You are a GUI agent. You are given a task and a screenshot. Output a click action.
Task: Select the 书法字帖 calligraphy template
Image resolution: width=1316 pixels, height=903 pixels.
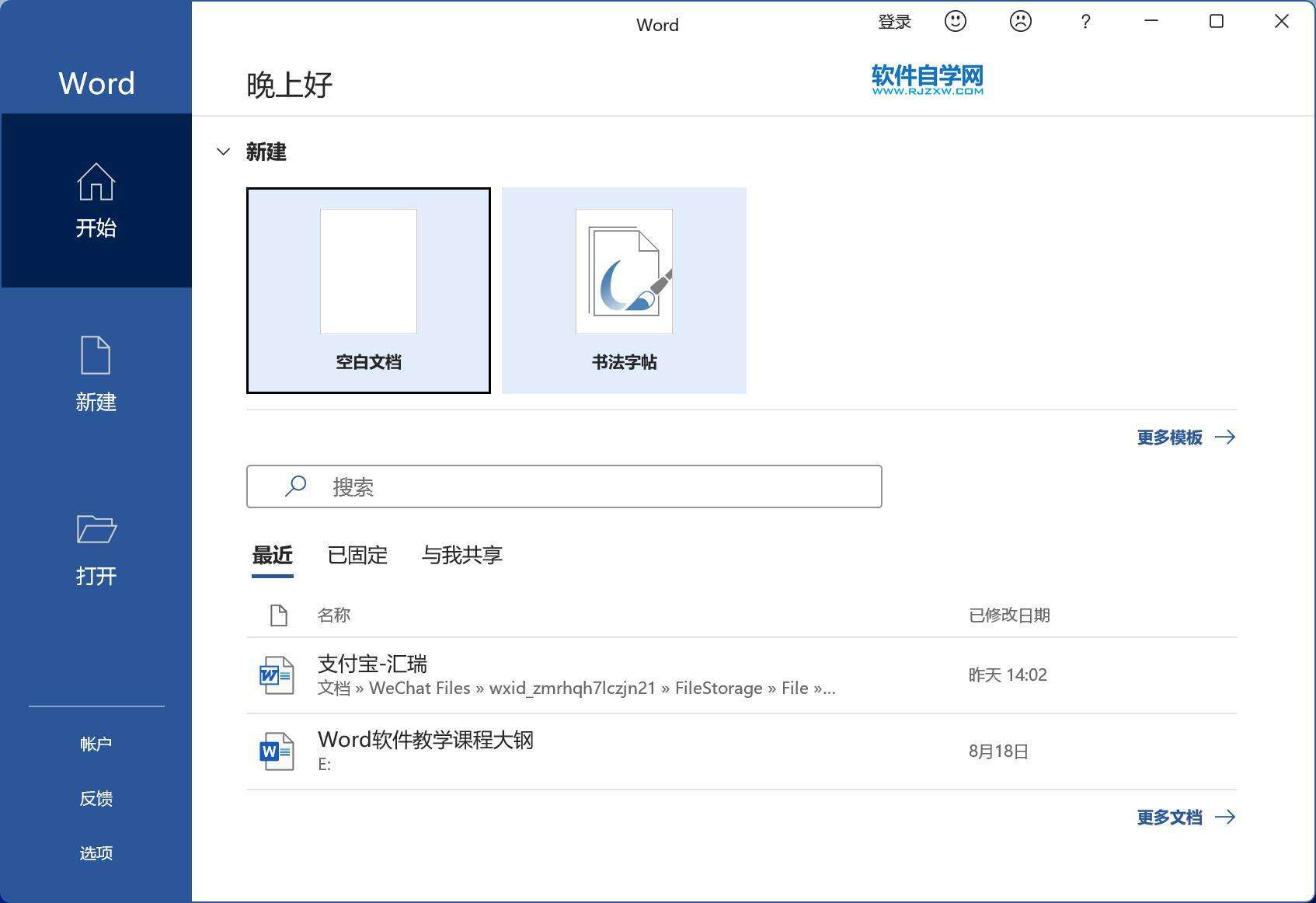click(x=624, y=290)
